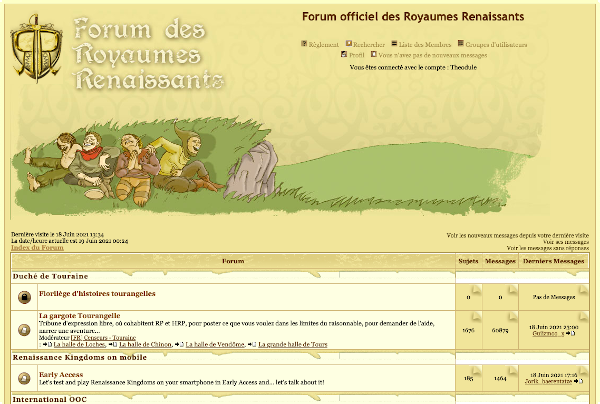Open the International OOC category

[50, 399]
